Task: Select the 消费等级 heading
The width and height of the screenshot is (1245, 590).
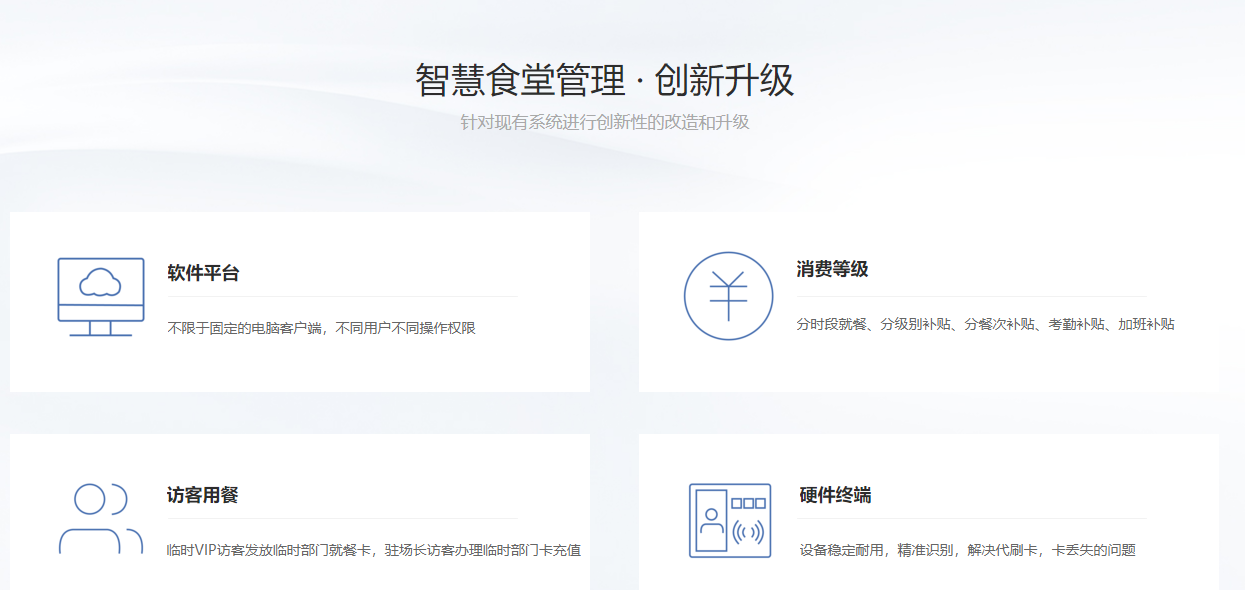Action: [832, 270]
